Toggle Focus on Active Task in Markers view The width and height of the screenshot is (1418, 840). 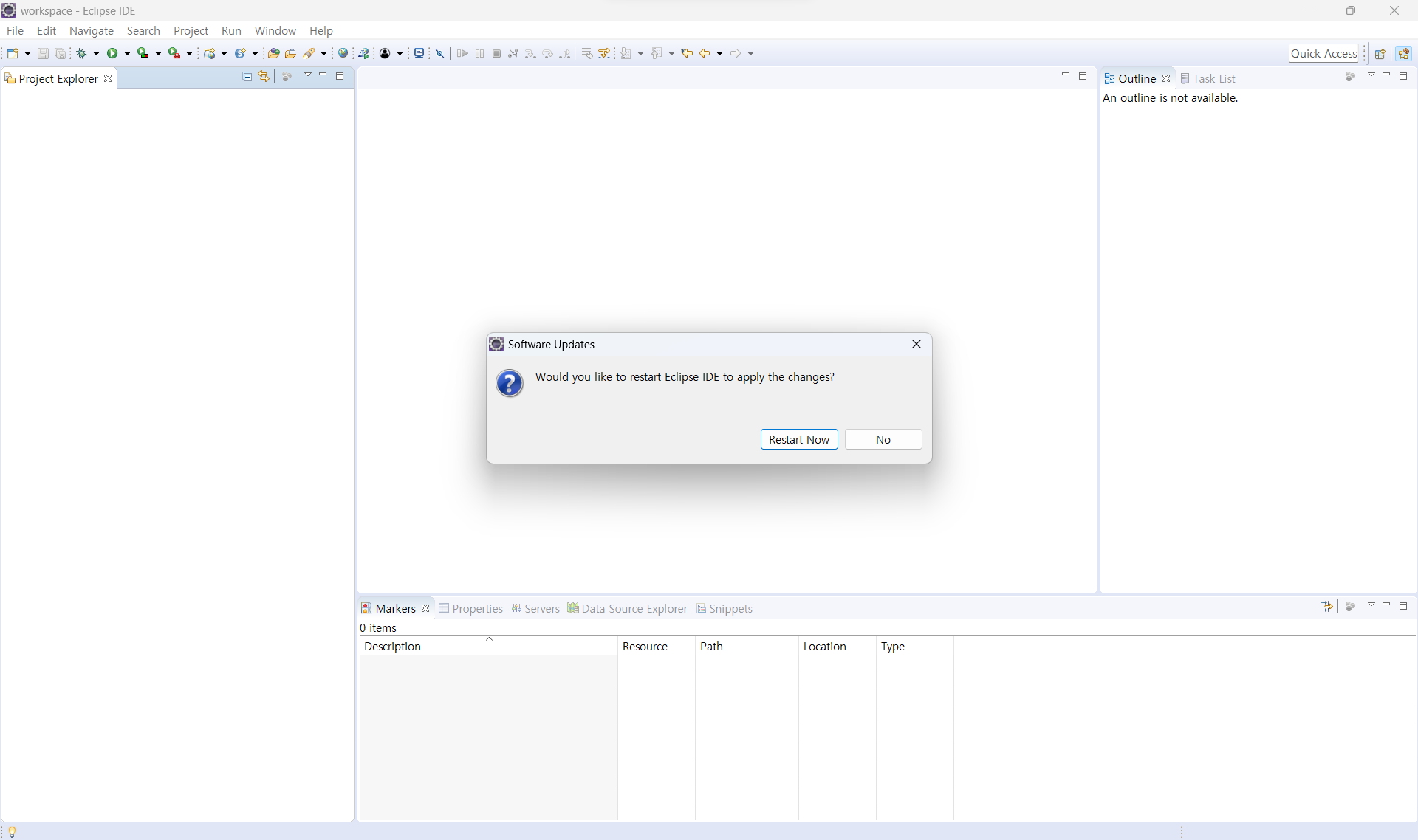(1351, 606)
